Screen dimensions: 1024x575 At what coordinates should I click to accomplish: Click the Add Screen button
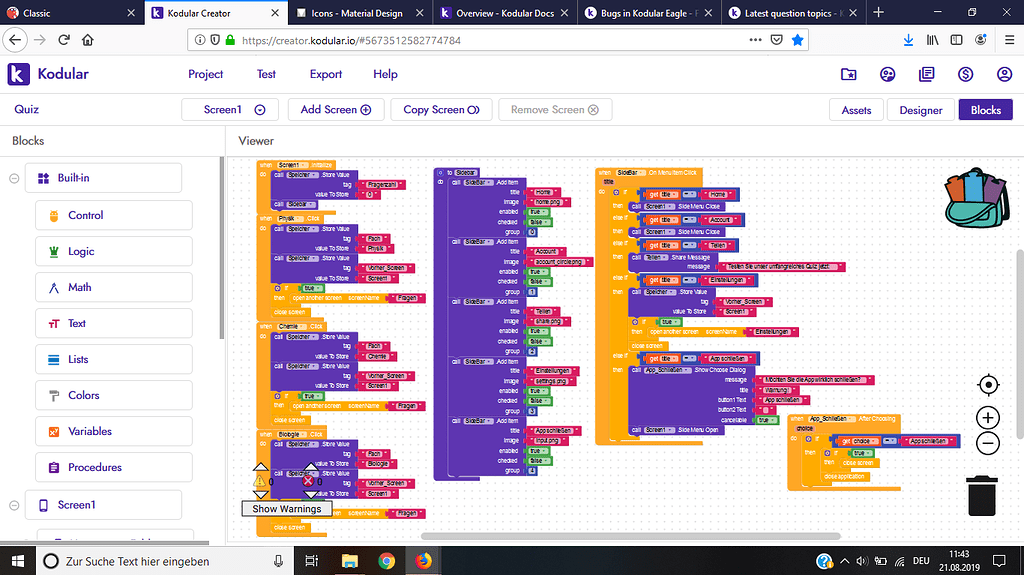(x=335, y=110)
